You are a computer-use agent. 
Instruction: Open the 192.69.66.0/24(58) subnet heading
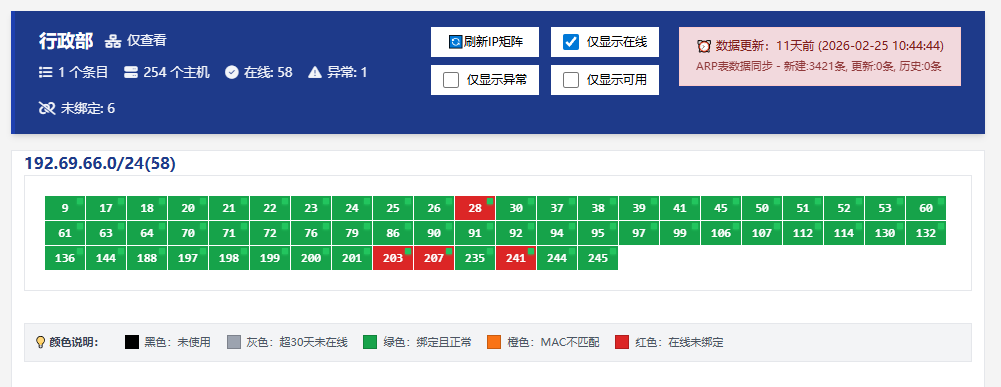pyautogui.click(x=100, y=163)
